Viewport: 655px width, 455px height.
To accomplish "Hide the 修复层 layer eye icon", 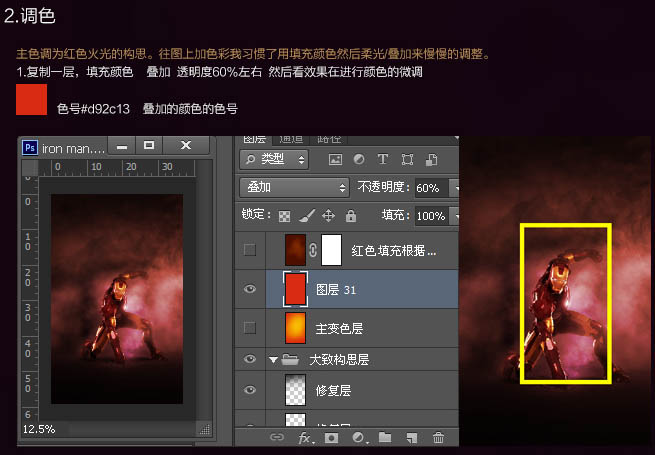I will [x=250, y=390].
